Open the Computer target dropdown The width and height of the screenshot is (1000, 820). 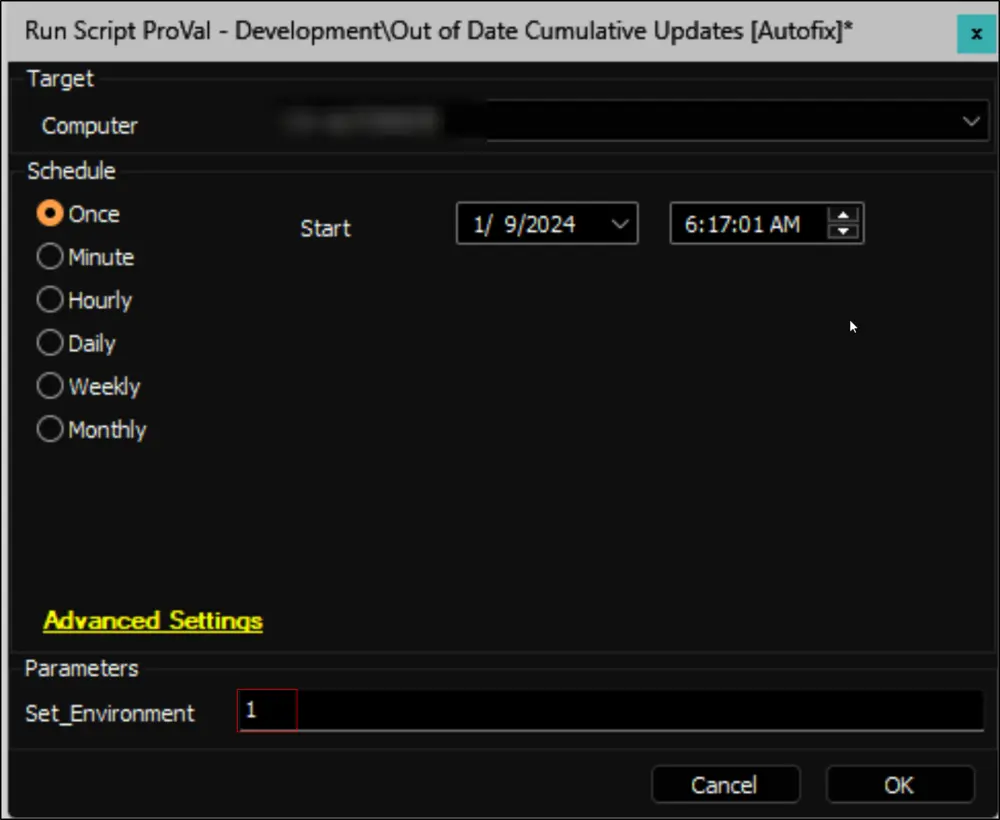971,121
